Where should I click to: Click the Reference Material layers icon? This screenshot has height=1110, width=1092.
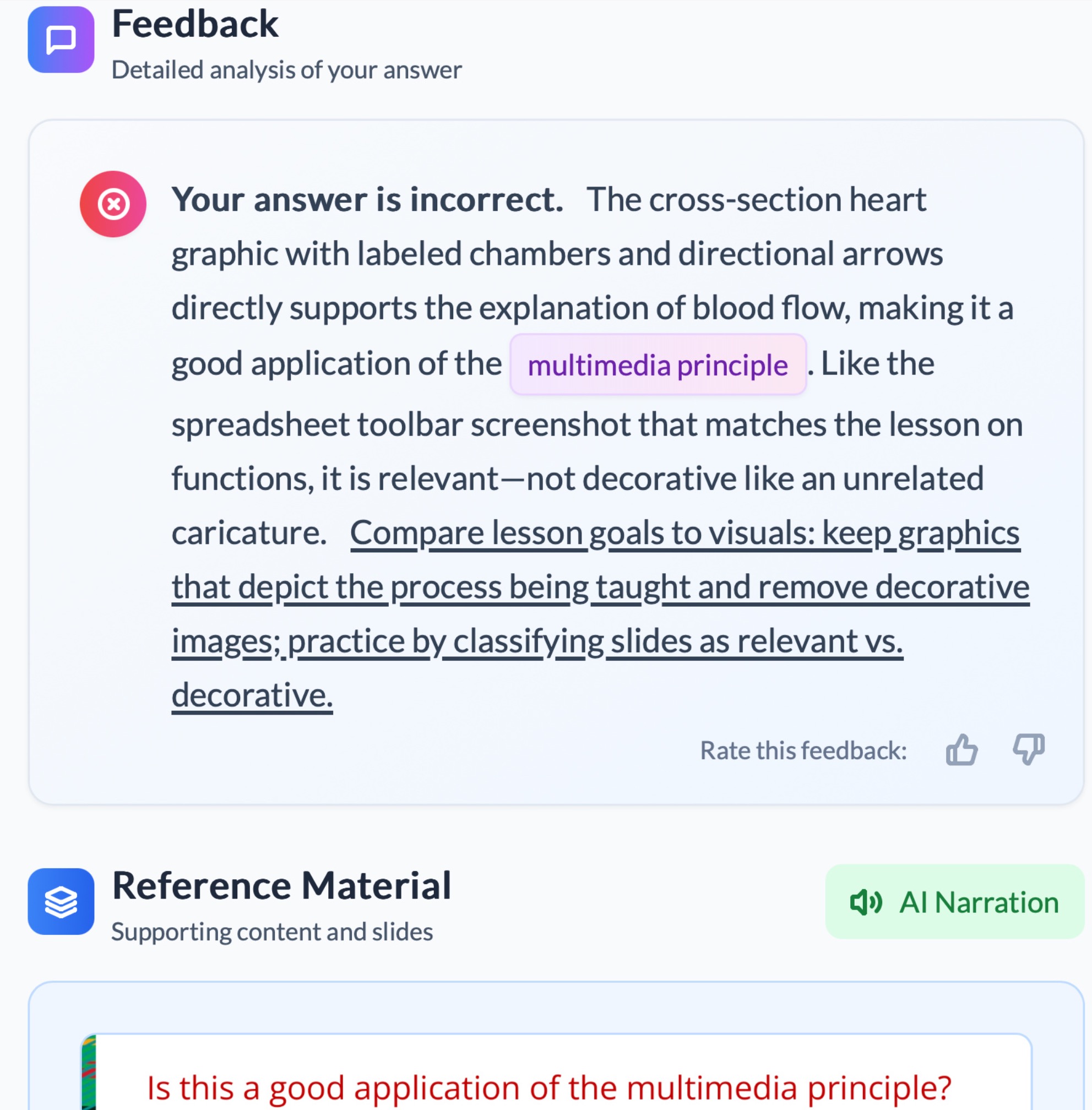tap(61, 901)
